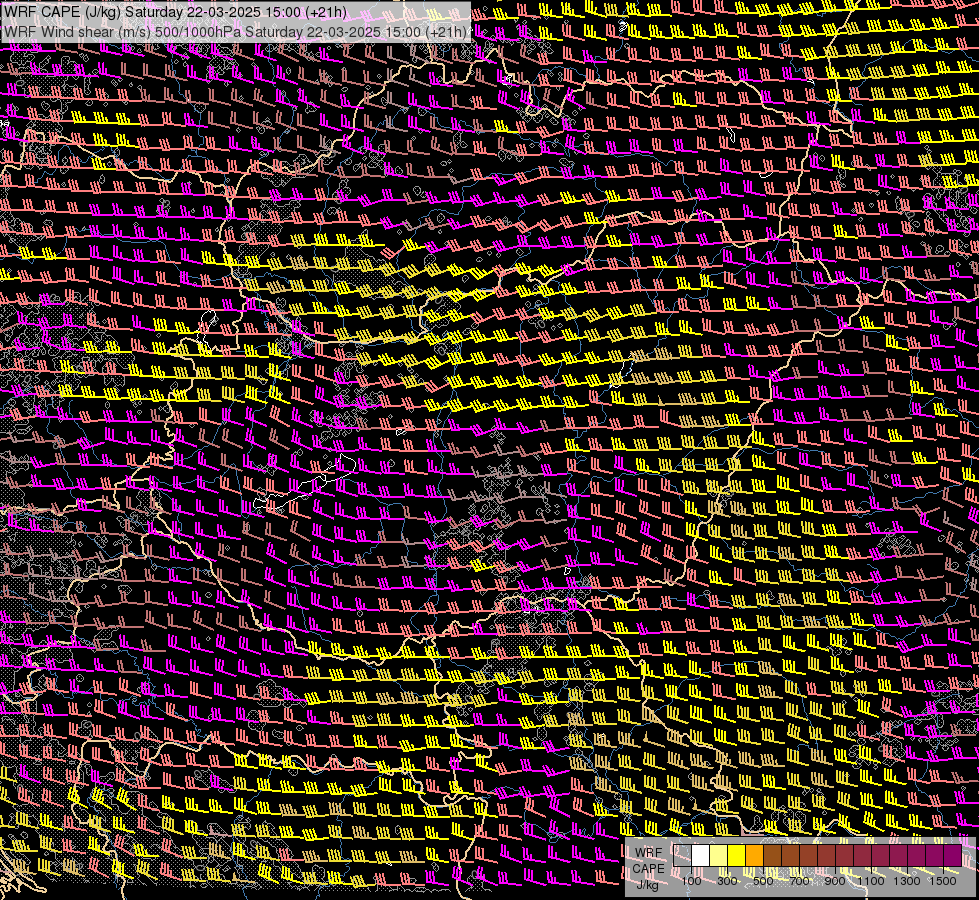Click the WRF Wind shear title line

point(235,32)
